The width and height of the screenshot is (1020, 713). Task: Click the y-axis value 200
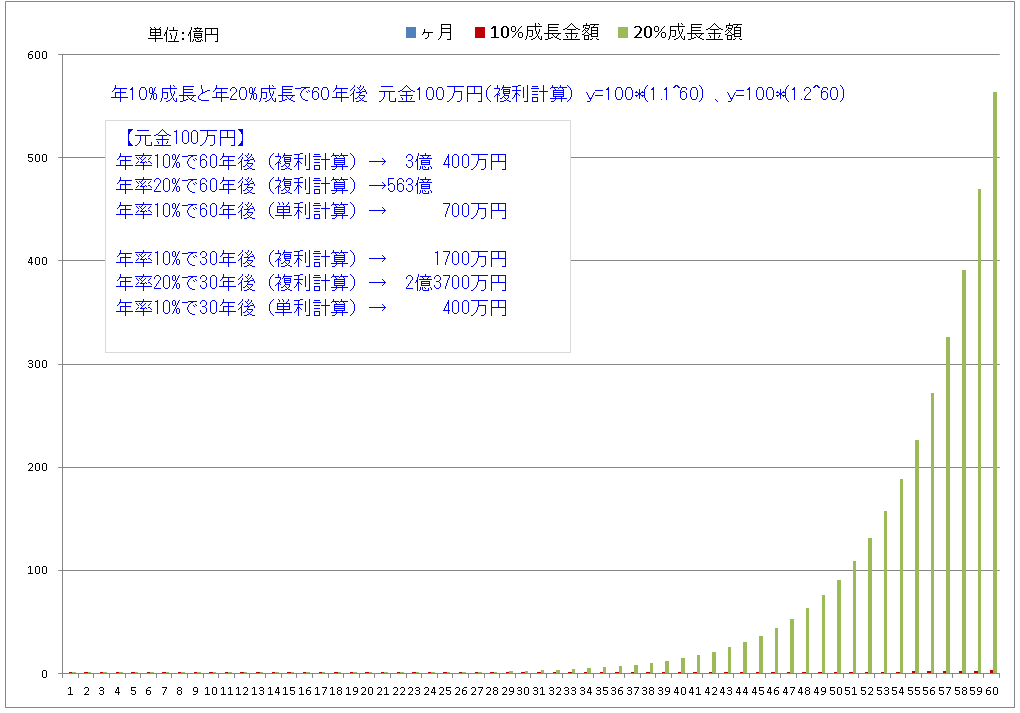click(38, 467)
